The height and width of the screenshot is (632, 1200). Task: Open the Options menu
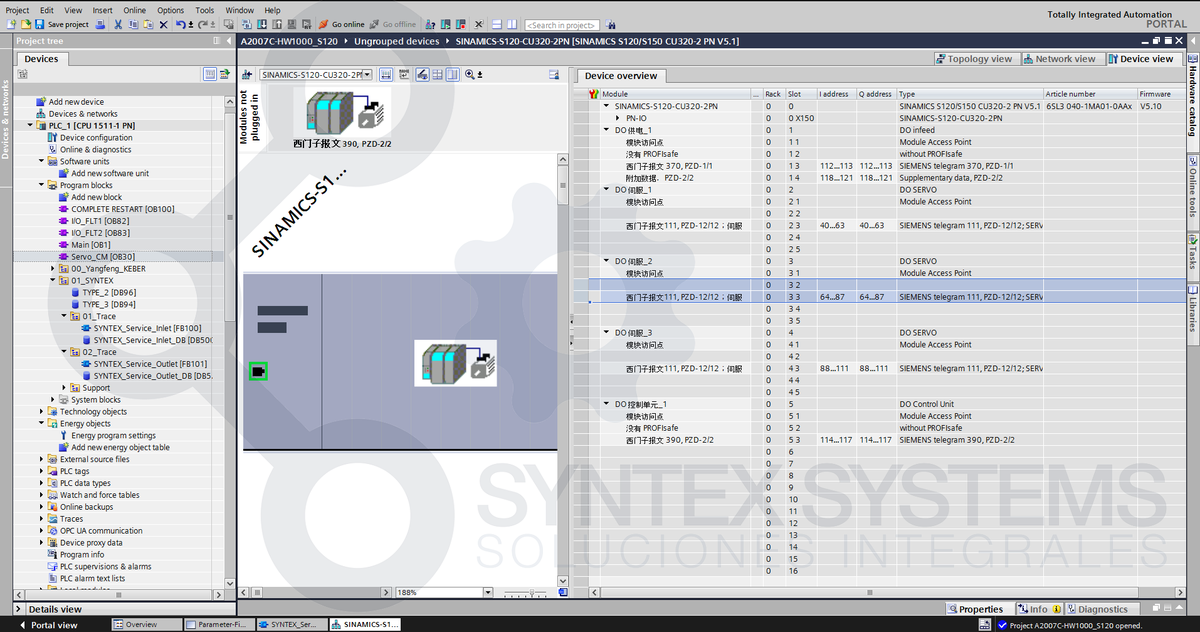coord(171,10)
